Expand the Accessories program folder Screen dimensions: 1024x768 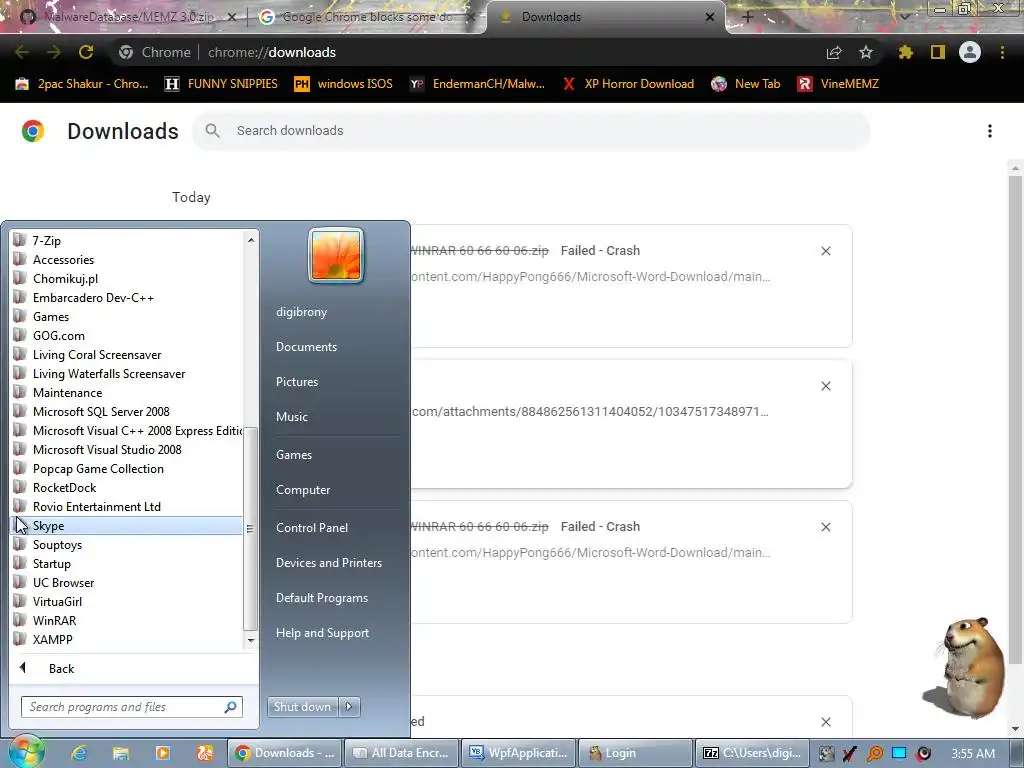127,259
